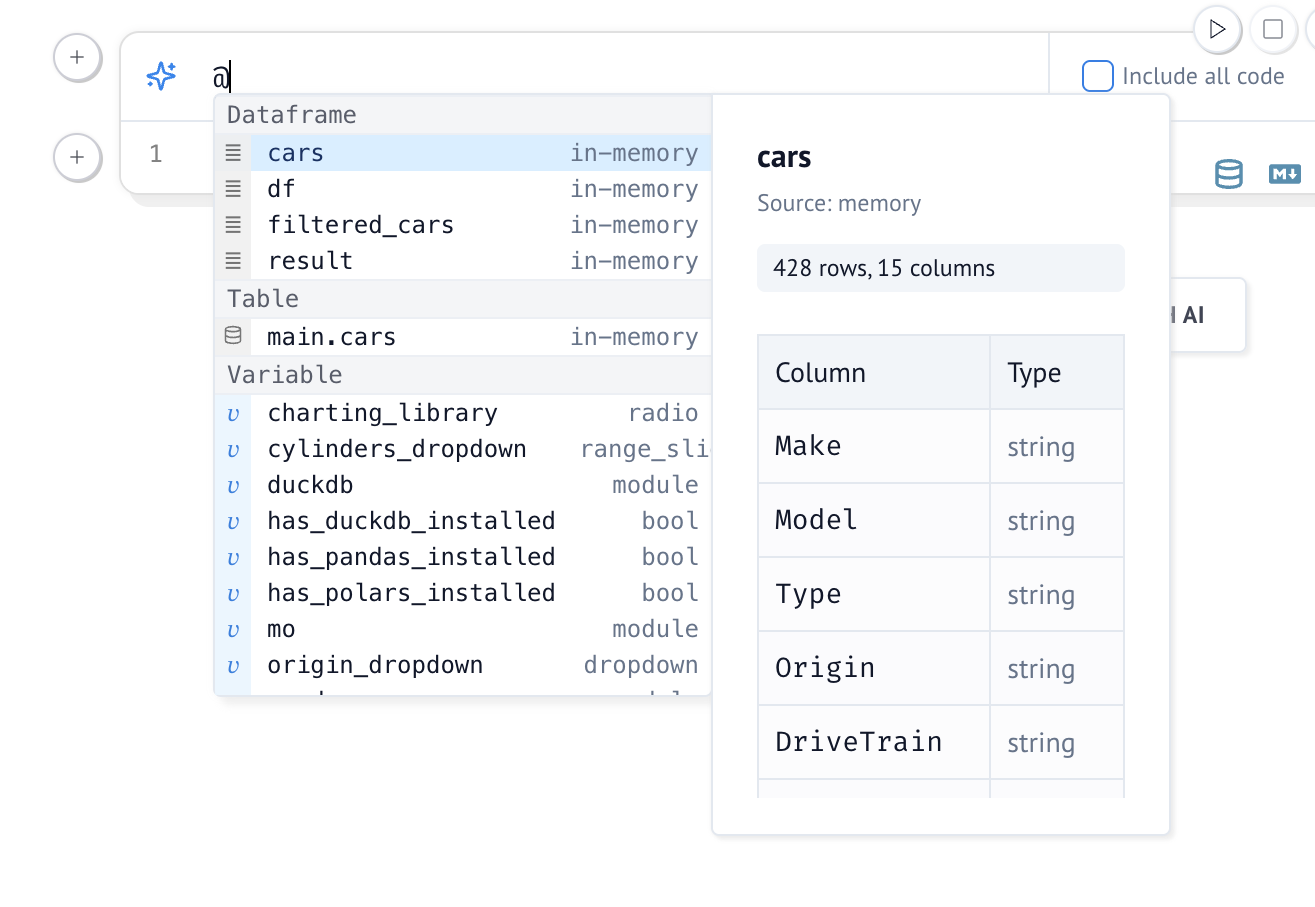Click the Source: memory label
1315x907 pixels.
point(839,203)
